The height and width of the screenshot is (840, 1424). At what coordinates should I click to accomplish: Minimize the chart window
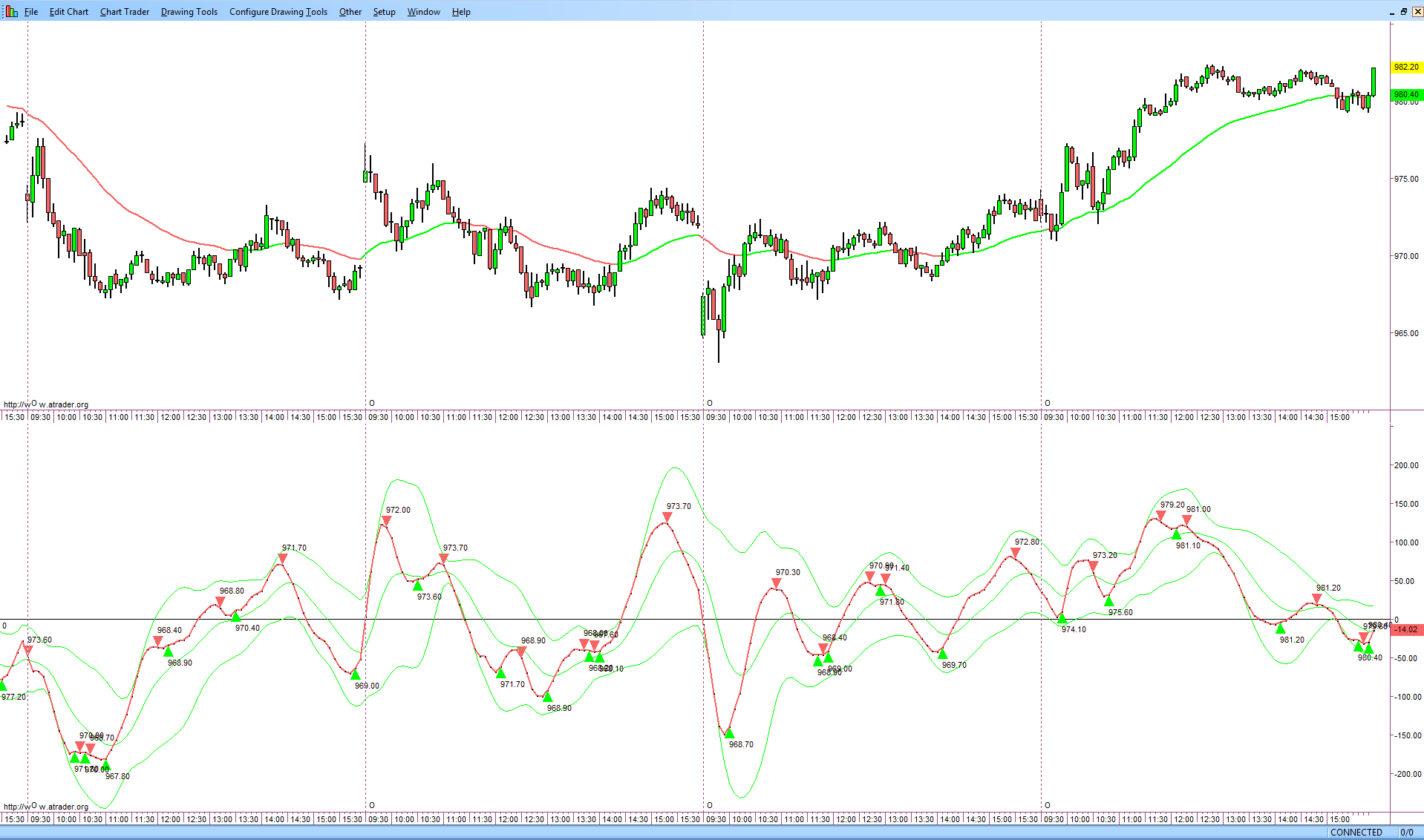coord(1391,12)
